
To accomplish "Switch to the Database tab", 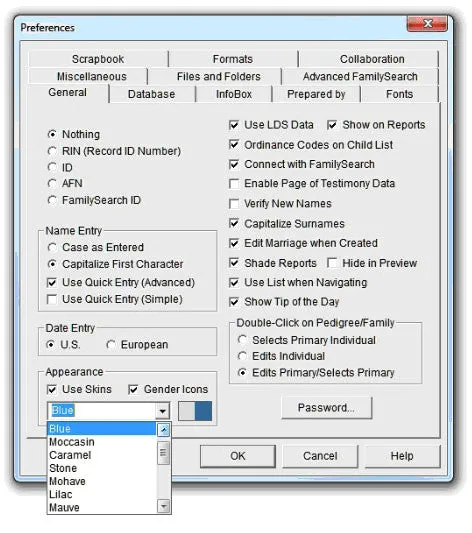I will 152,94.
